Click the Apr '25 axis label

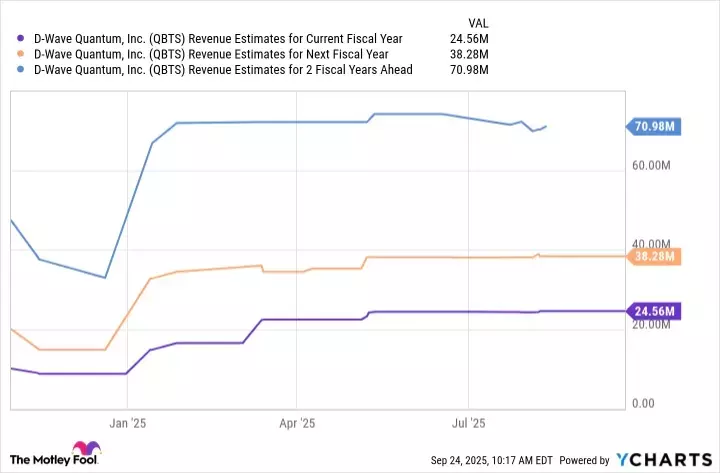(298, 424)
